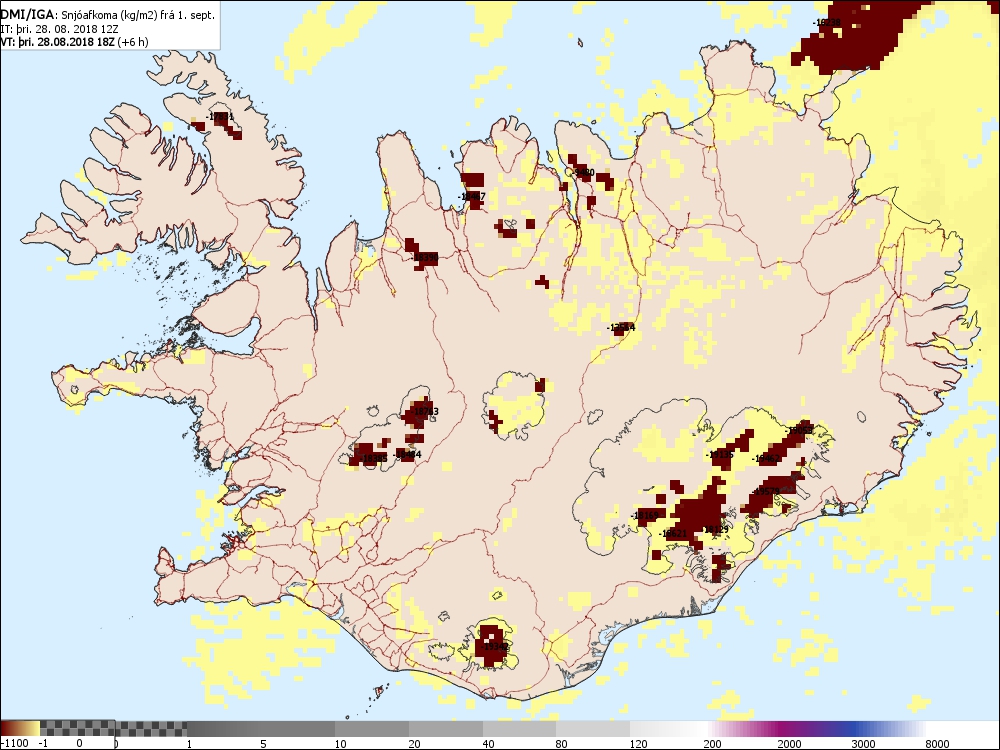Select the -19462 value label
1000x750 pixels.
click(x=766, y=459)
